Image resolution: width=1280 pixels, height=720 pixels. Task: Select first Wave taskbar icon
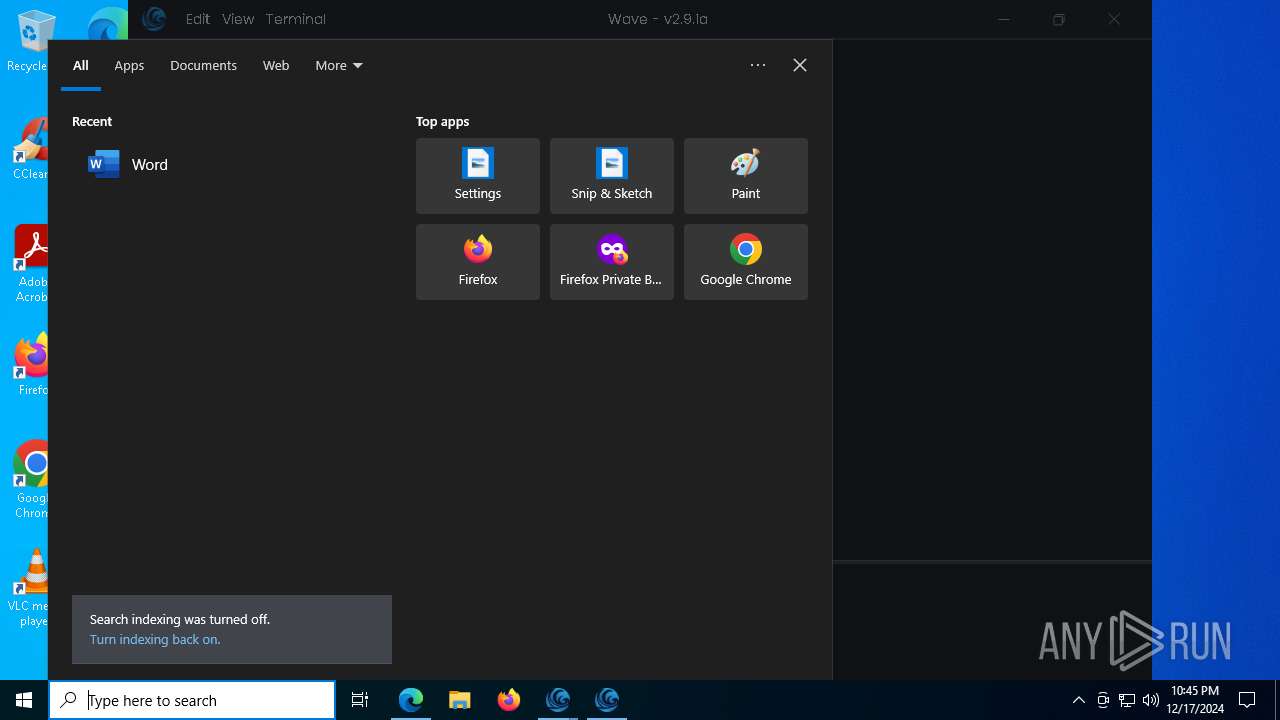558,700
